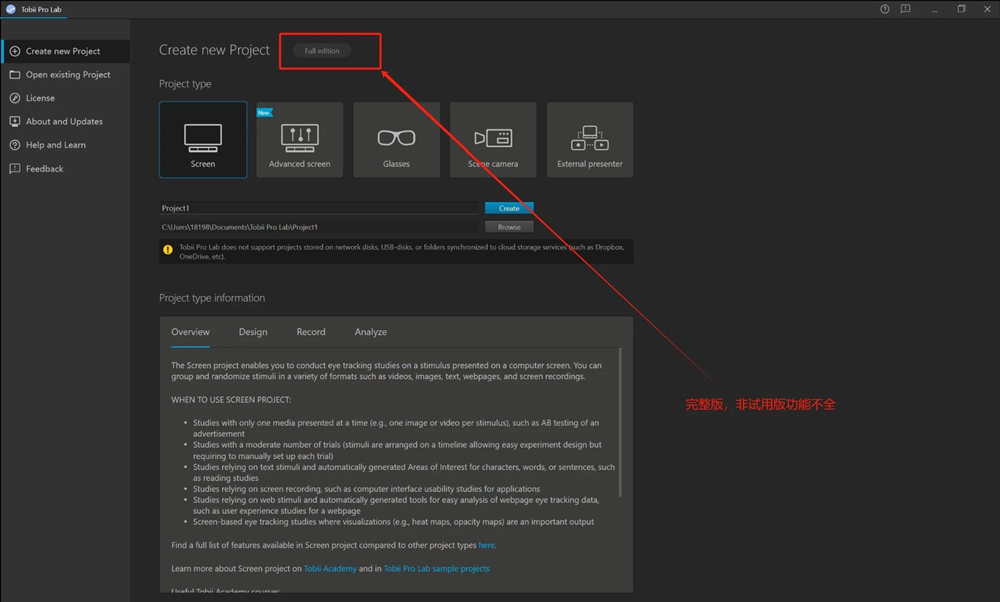
Task: Click the 'Project type information' heading
Action: click(x=212, y=298)
